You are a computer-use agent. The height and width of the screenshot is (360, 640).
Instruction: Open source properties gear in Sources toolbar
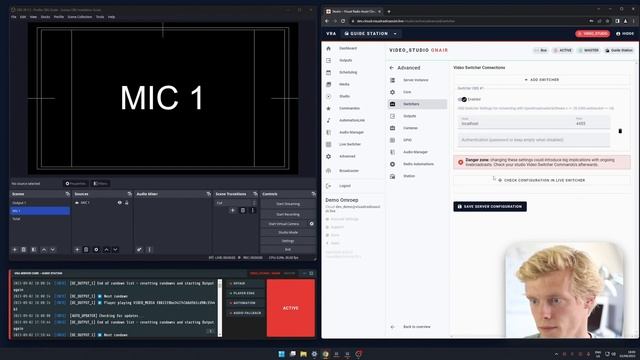[x=96, y=249]
